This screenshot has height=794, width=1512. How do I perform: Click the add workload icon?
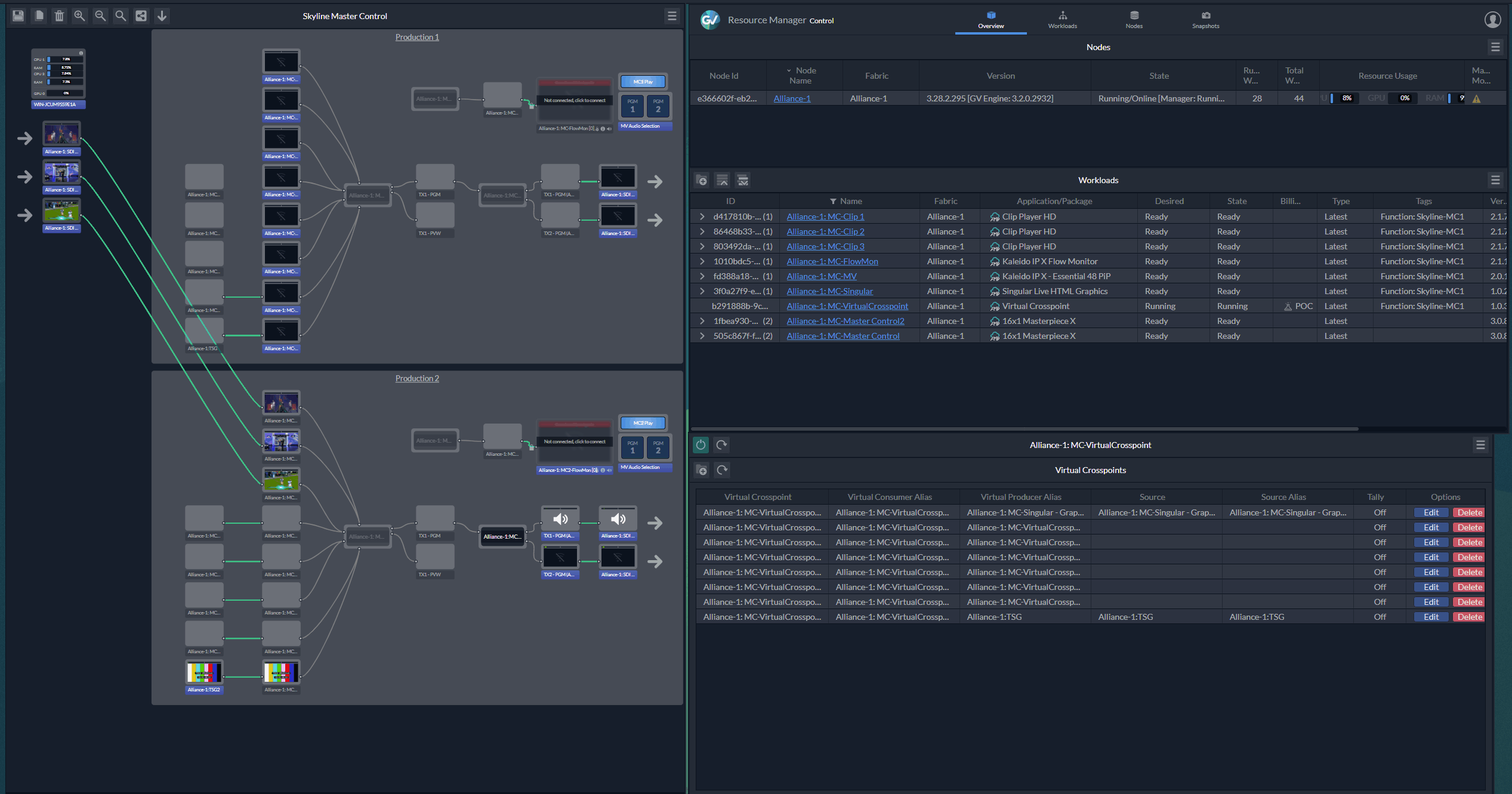coord(702,180)
